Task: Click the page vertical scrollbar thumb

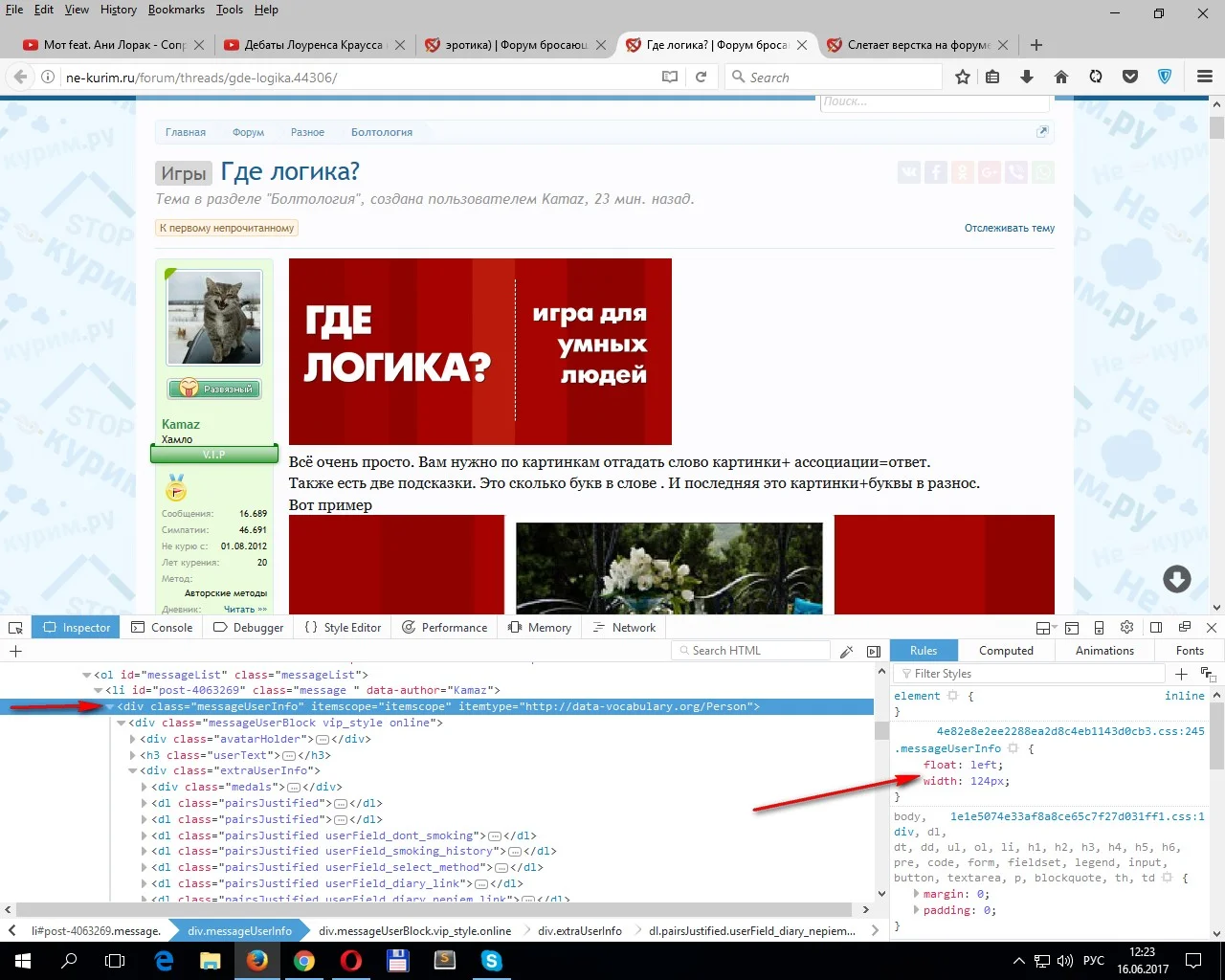Action: (x=1216, y=128)
